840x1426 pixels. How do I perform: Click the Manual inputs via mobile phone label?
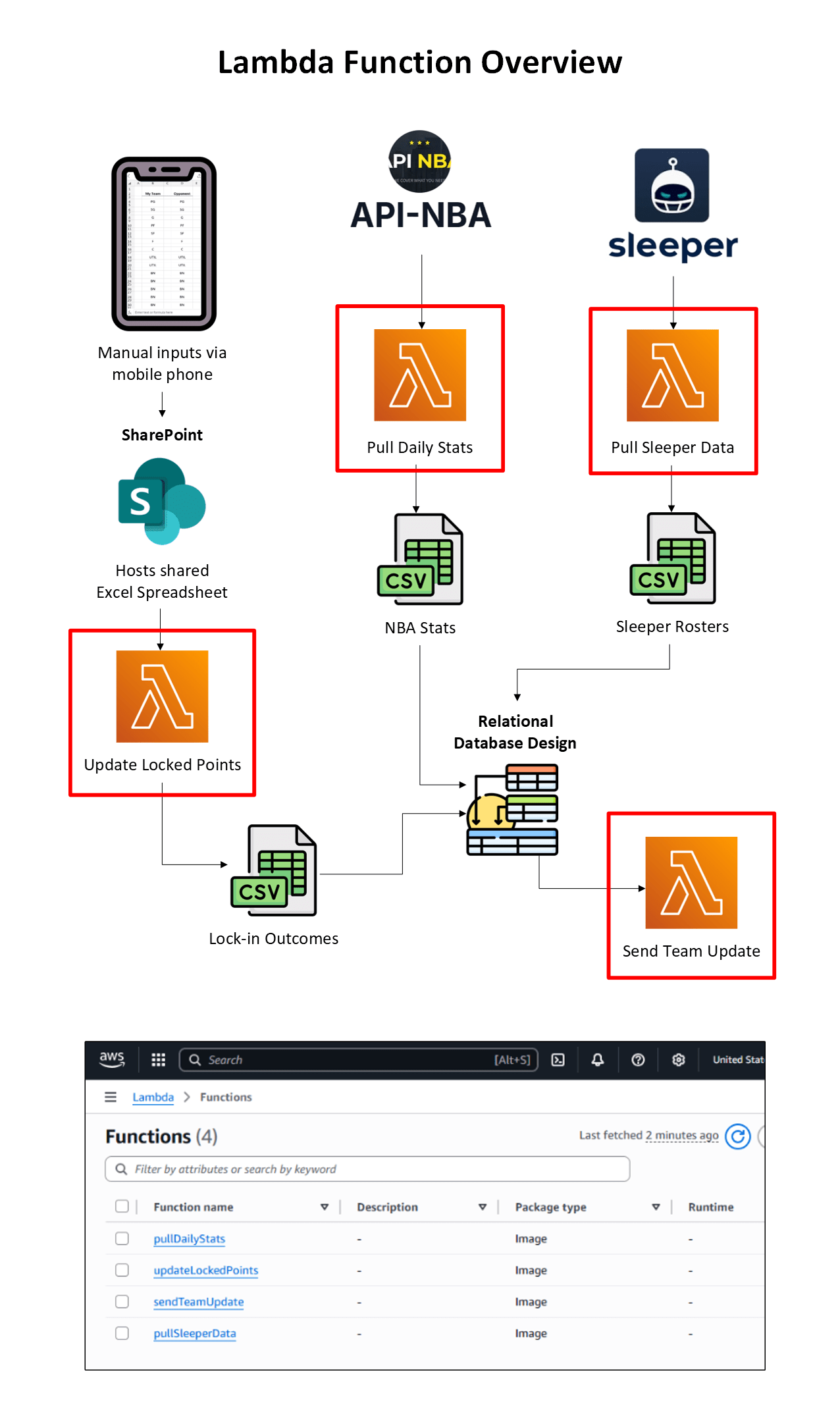tap(162, 363)
